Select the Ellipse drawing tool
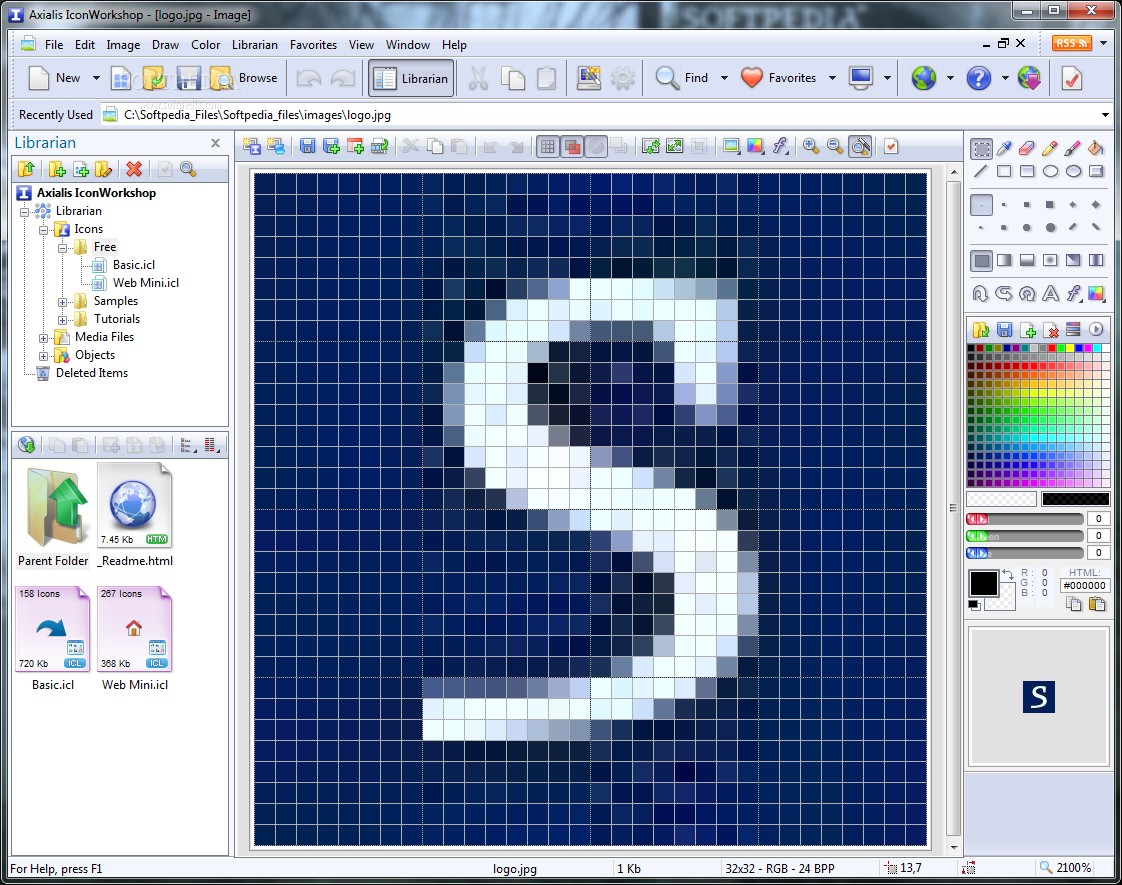The width and height of the screenshot is (1122, 885). pyautogui.click(x=1048, y=171)
